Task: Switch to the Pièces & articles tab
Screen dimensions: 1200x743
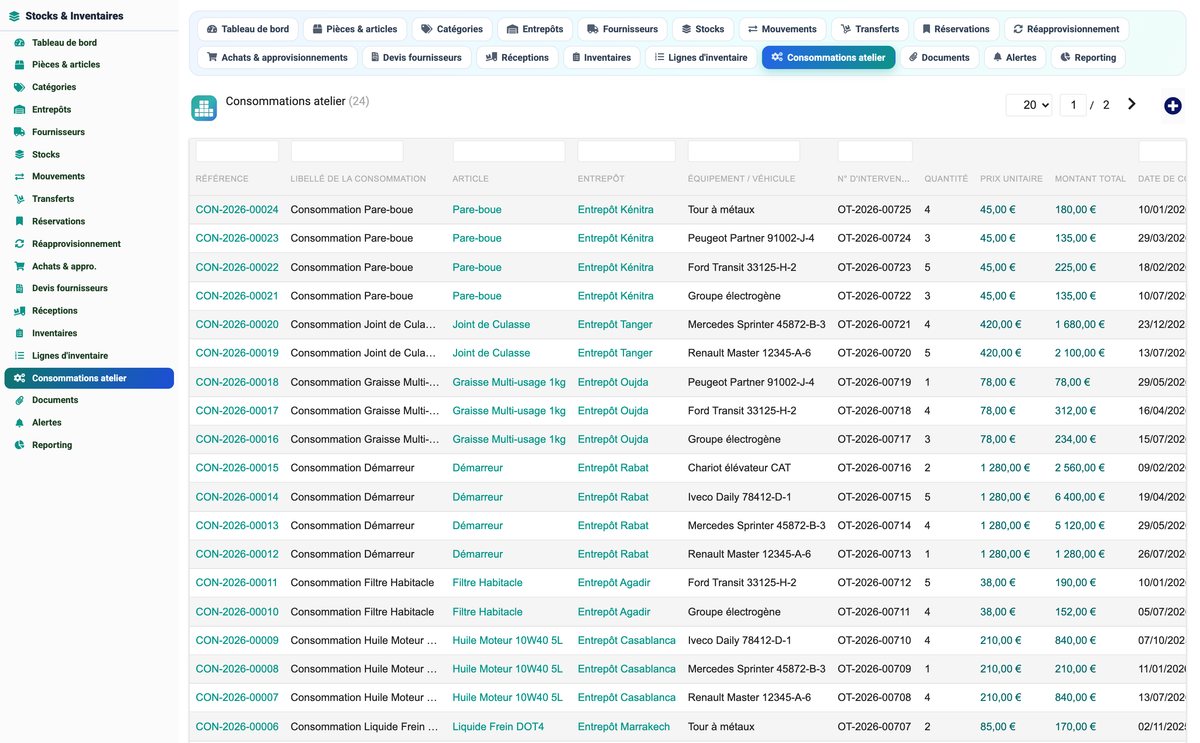Action: (x=355, y=29)
